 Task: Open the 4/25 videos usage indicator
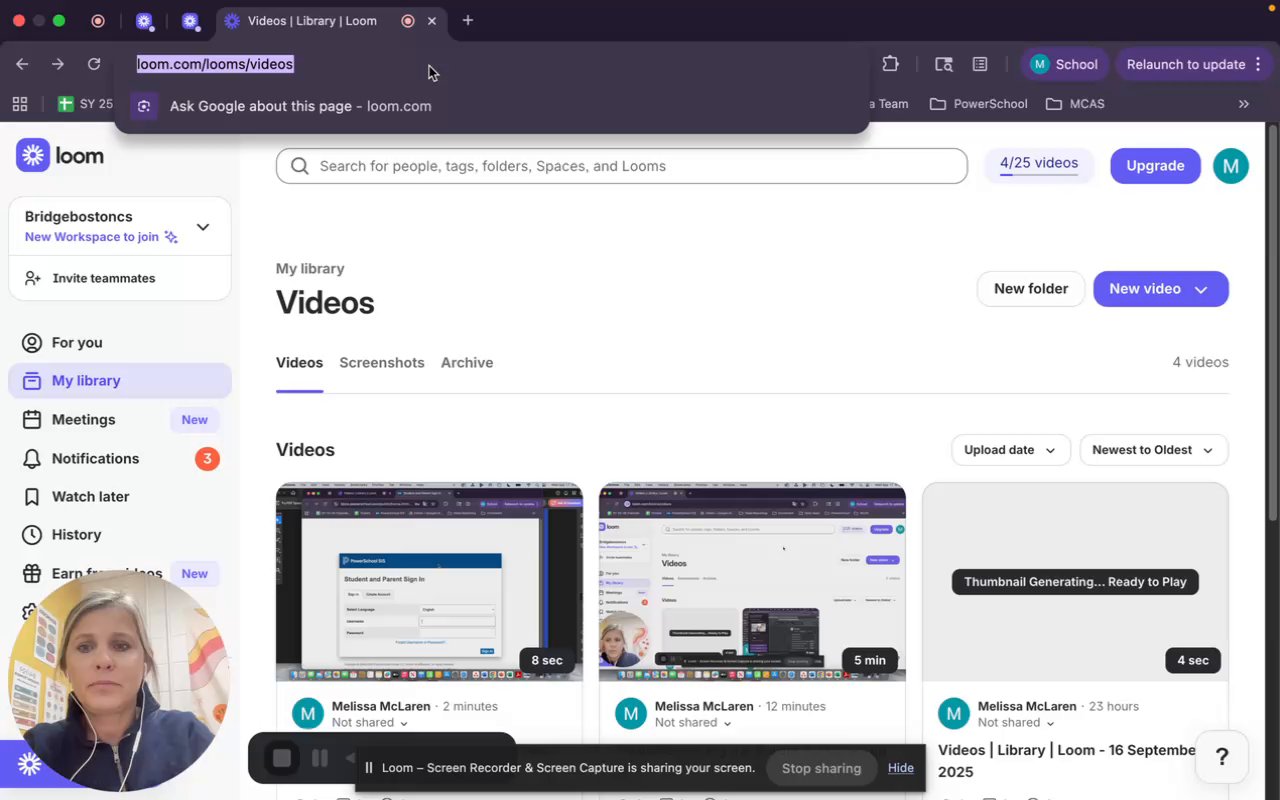1039,165
